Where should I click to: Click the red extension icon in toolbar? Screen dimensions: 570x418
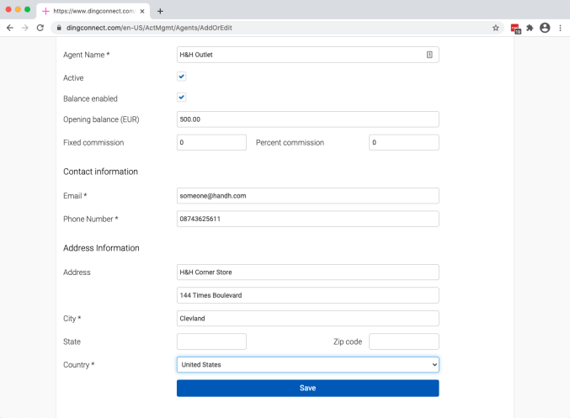(x=515, y=28)
